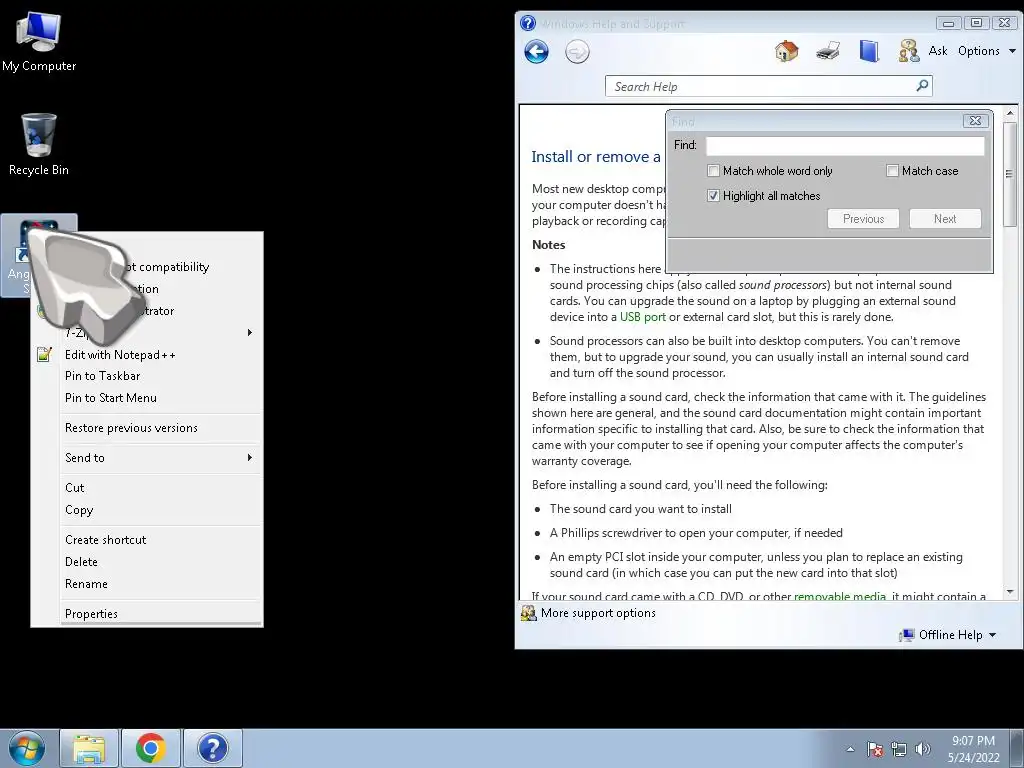1024x768 pixels.
Task: Click the magnifier search button
Action: pyautogui.click(x=922, y=86)
